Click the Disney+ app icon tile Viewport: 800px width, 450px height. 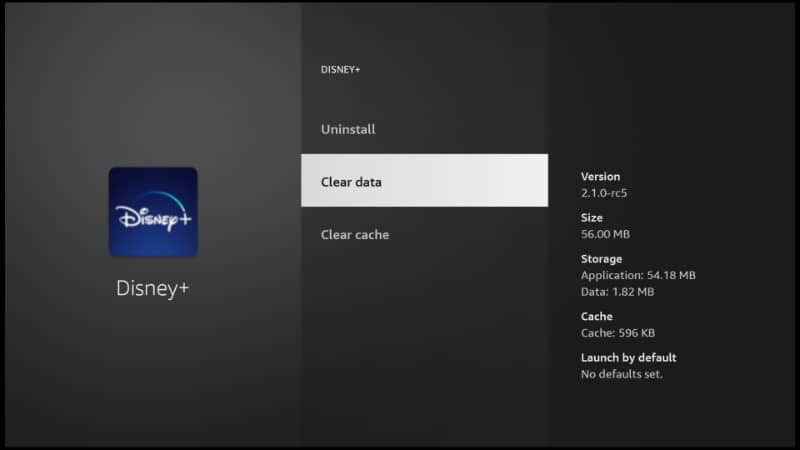[x=153, y=211]
